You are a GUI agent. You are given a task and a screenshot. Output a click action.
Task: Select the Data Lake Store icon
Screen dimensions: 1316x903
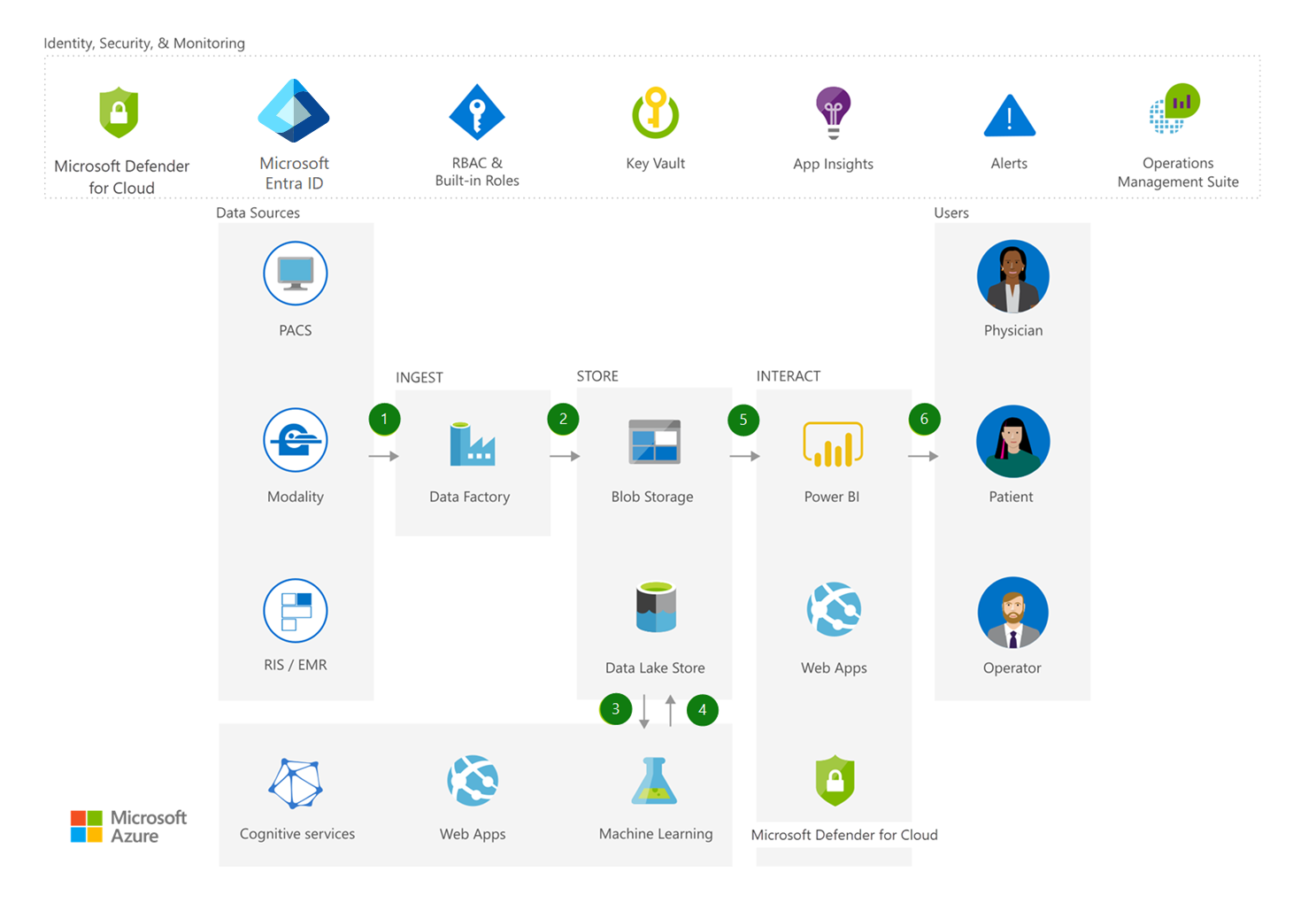click(x=656, y=606)
